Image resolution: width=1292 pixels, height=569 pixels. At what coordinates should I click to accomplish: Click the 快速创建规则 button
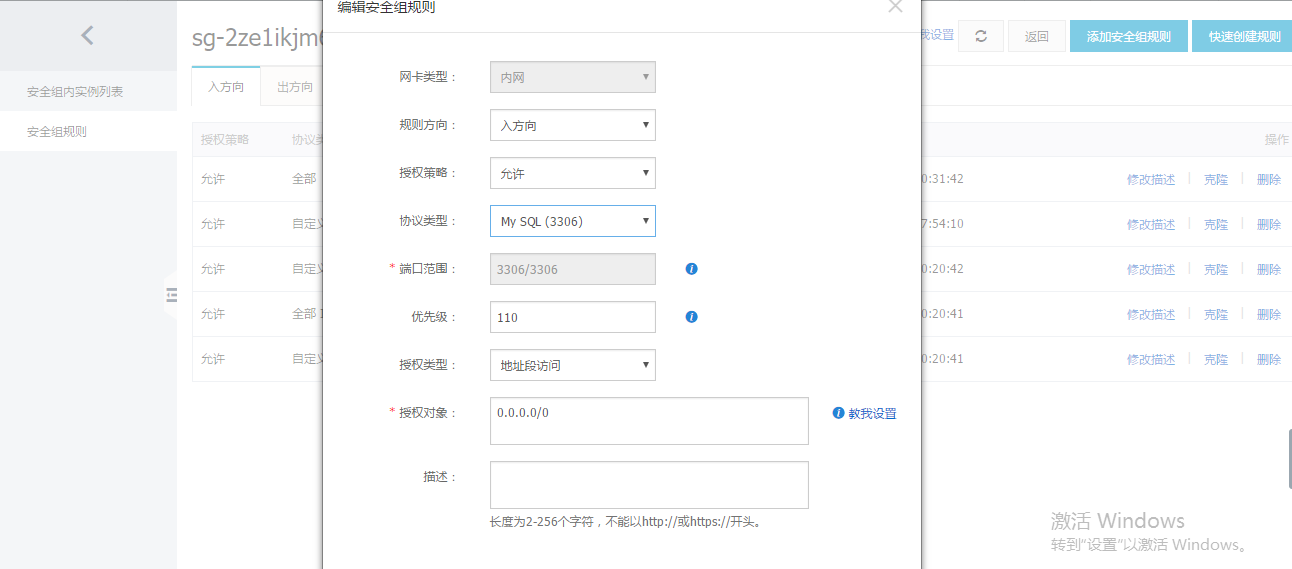coord(1243,36)
